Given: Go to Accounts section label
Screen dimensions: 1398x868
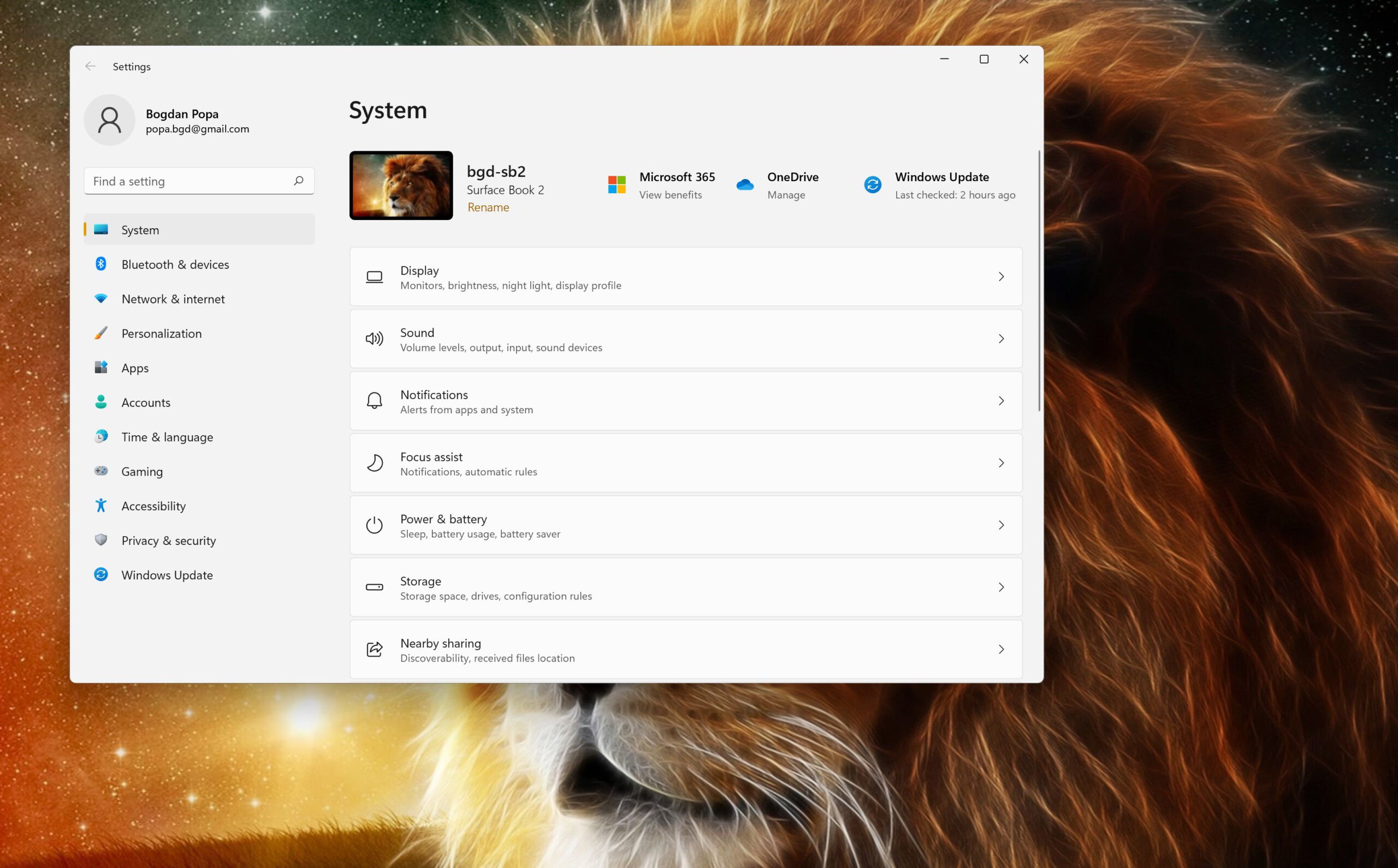Looking at the screenshot, I should click(146, 402).
